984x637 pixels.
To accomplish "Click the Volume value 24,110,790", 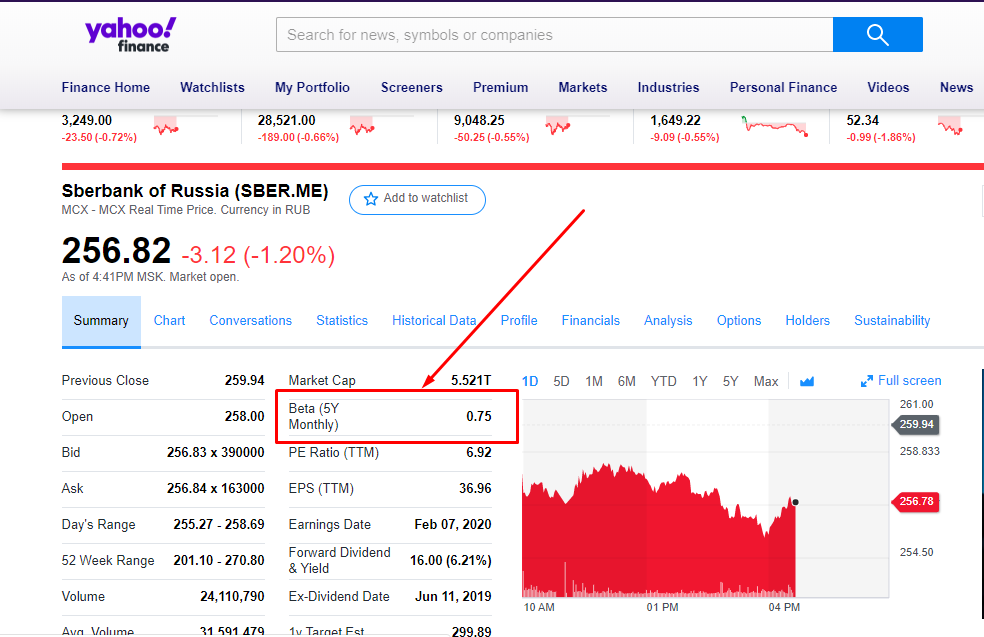I will tap(232, 596).
